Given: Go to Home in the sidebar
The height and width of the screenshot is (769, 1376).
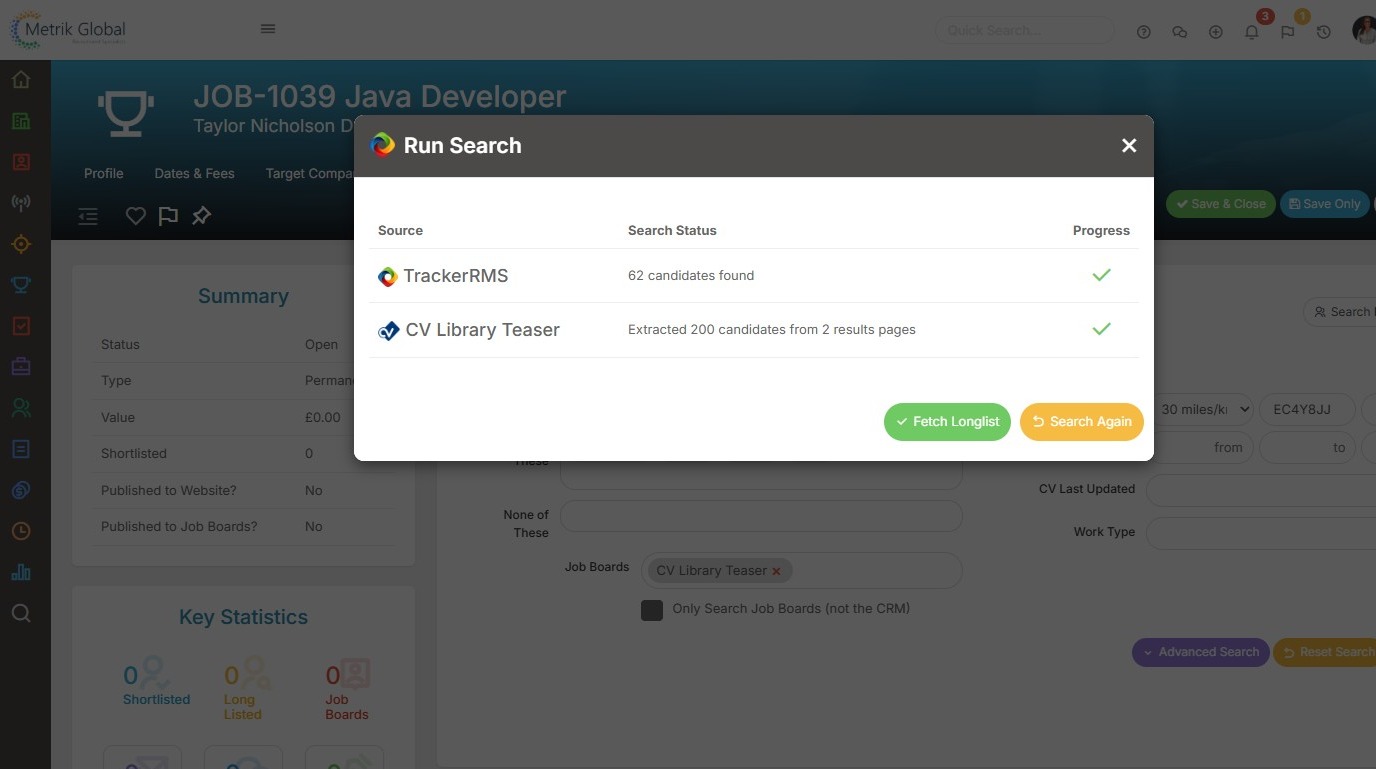Looking at the screenshot, I should (21, 80).
